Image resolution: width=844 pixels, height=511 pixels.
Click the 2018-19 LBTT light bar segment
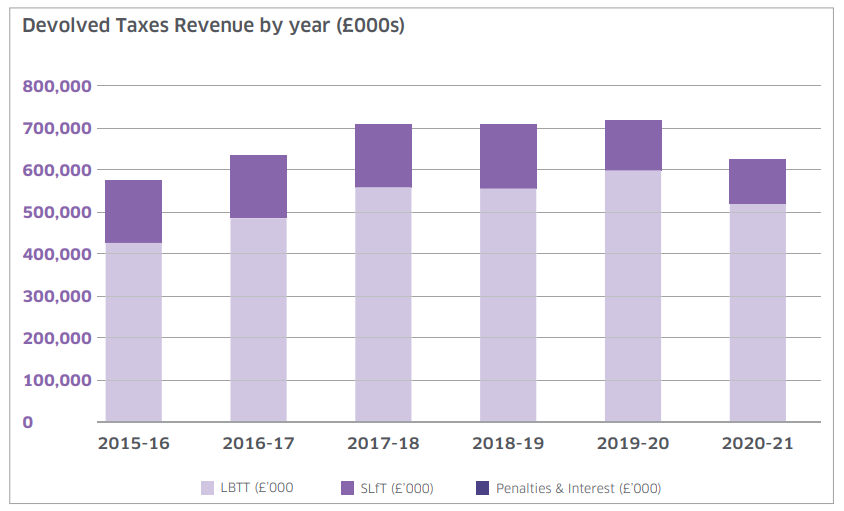point(508,305)
